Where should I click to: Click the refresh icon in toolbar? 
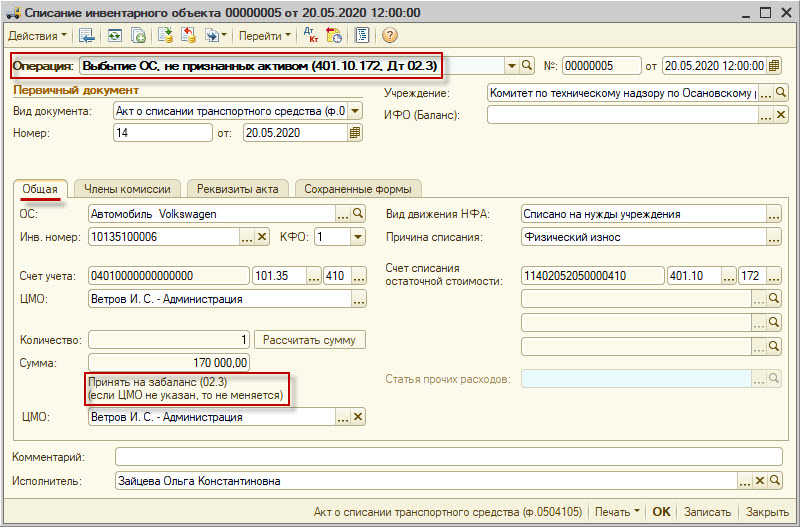(115, 35)
